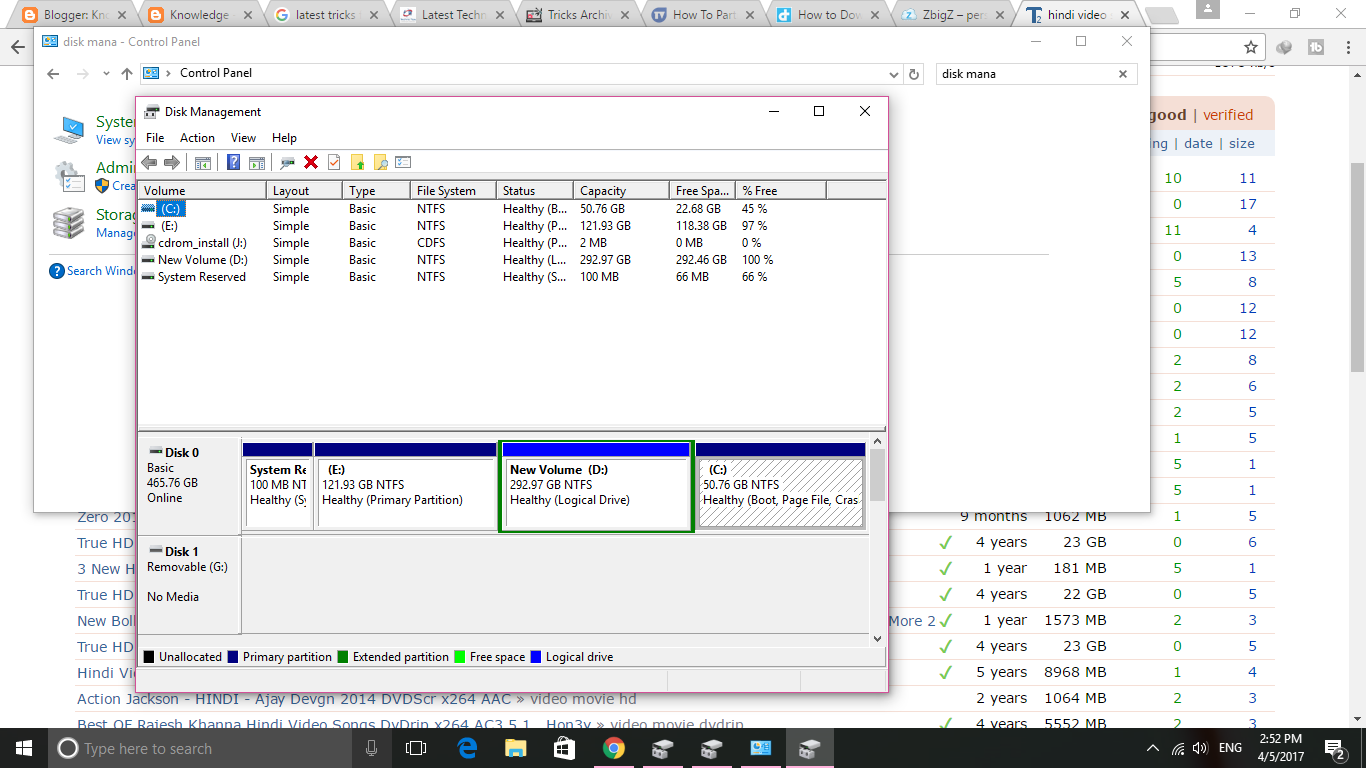Open the Chrome browser from the taskbar

(x=613, y=747)
